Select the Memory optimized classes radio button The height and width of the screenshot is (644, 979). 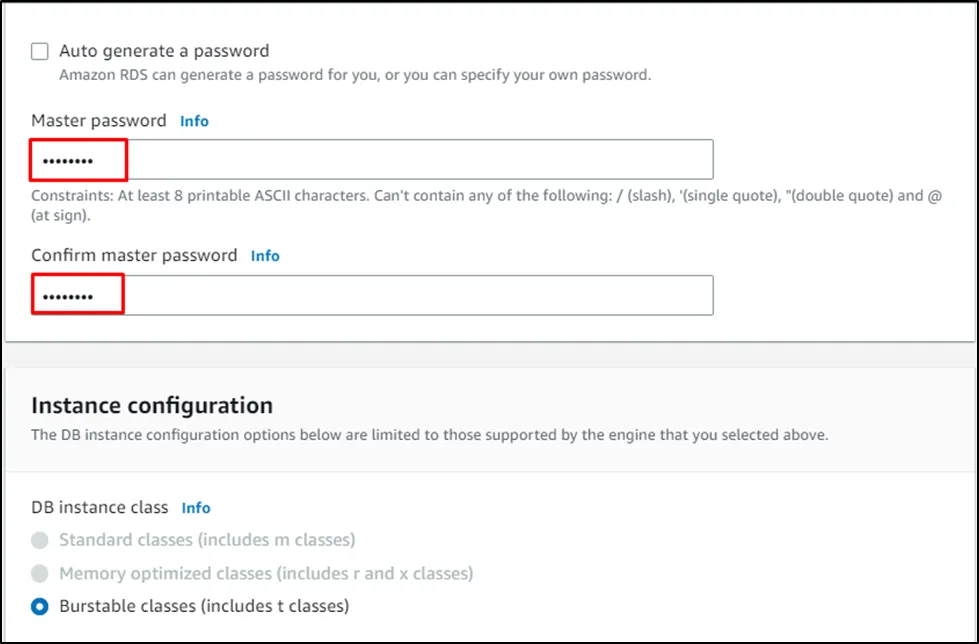click(40, 574)
